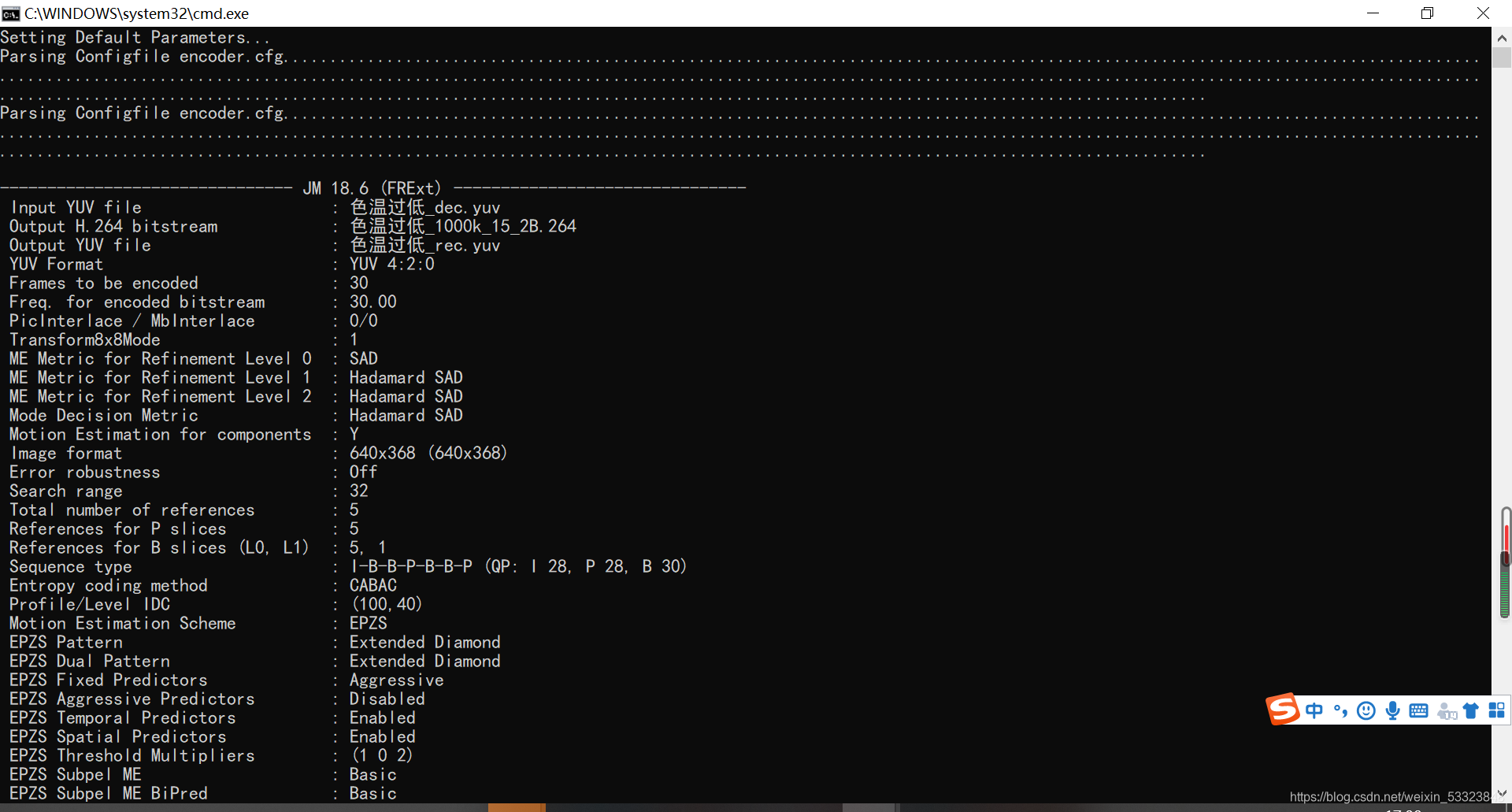Click 'Basic' on the EPZS Subpel ME row
Viewport: 1512px width, 812px height.
(x=373, y=775)
